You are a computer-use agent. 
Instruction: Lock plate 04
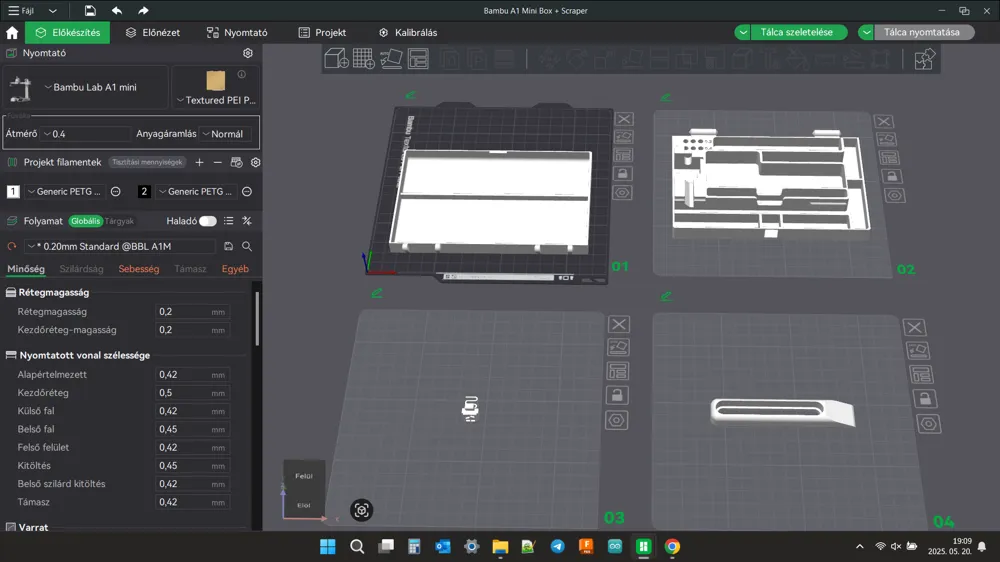point(925,399)
